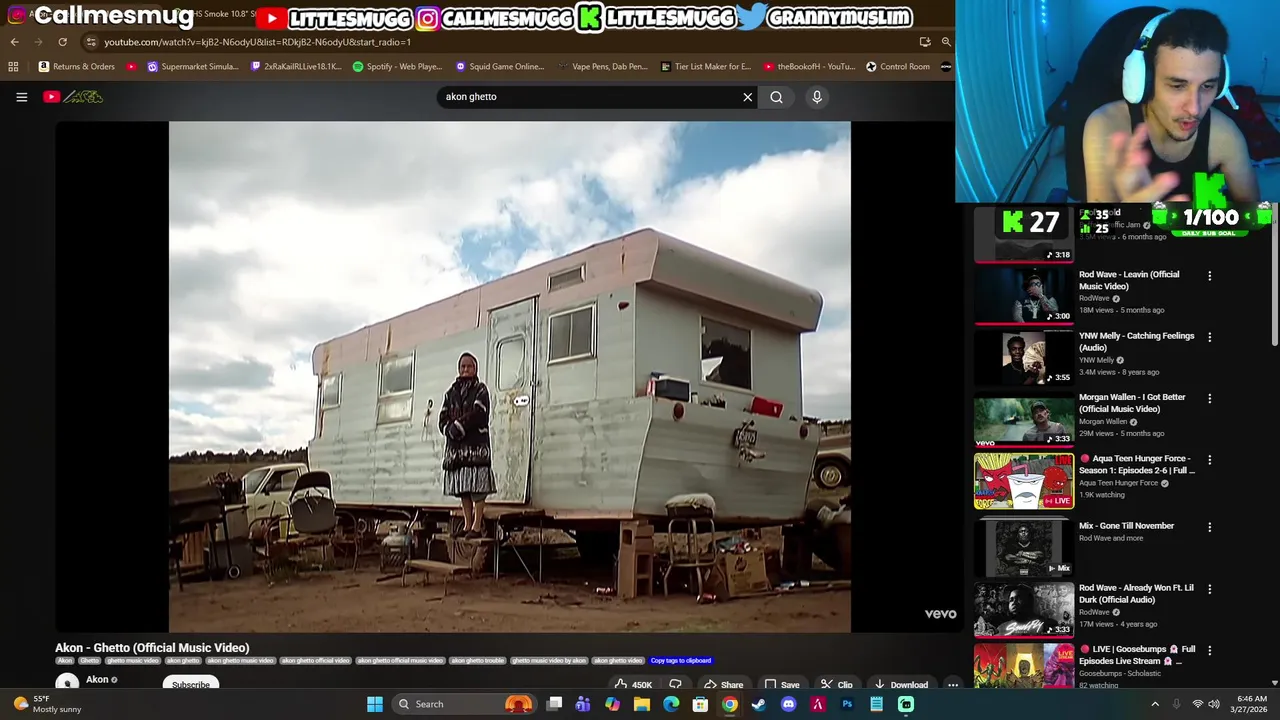Clear the 'akon ghetto' search text
Screen dimensions: 1280x720
[x=747, y=97]
